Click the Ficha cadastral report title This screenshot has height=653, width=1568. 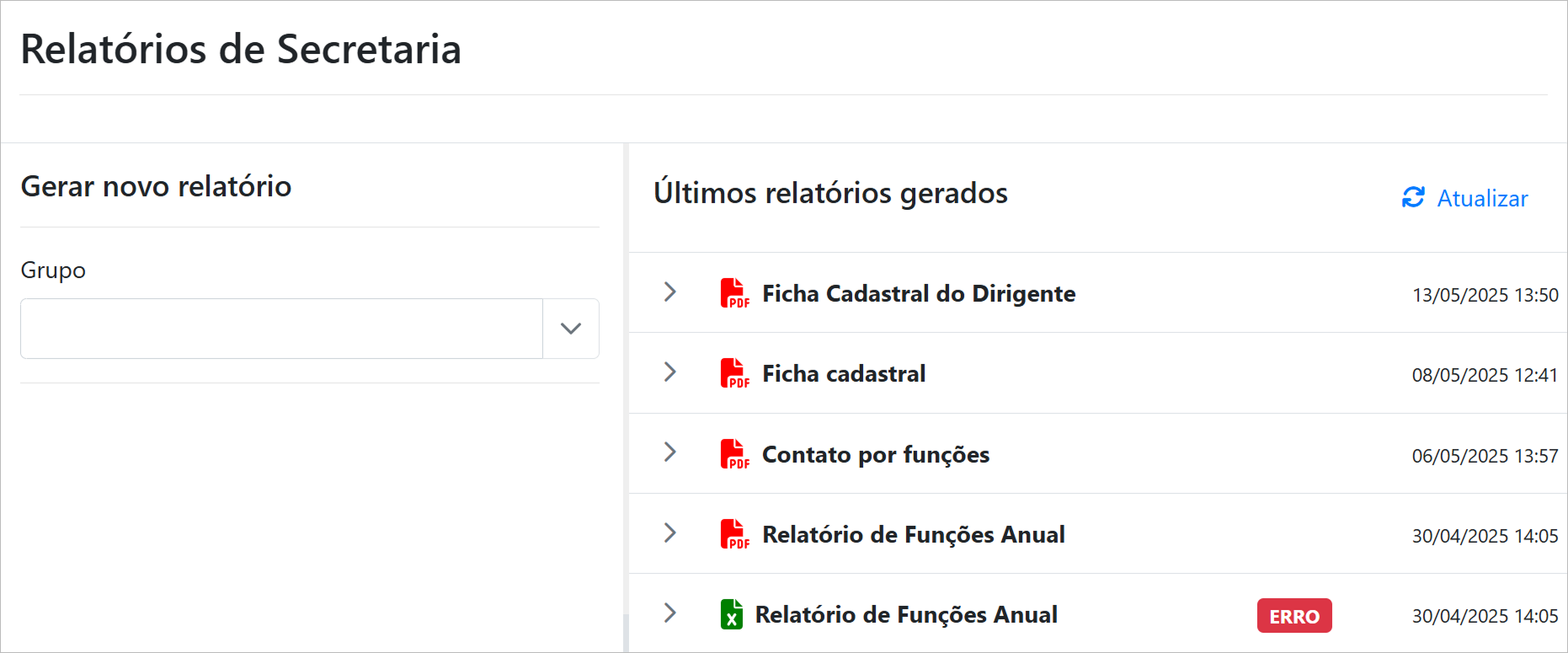pyautogui.click(x=843, y=373)
